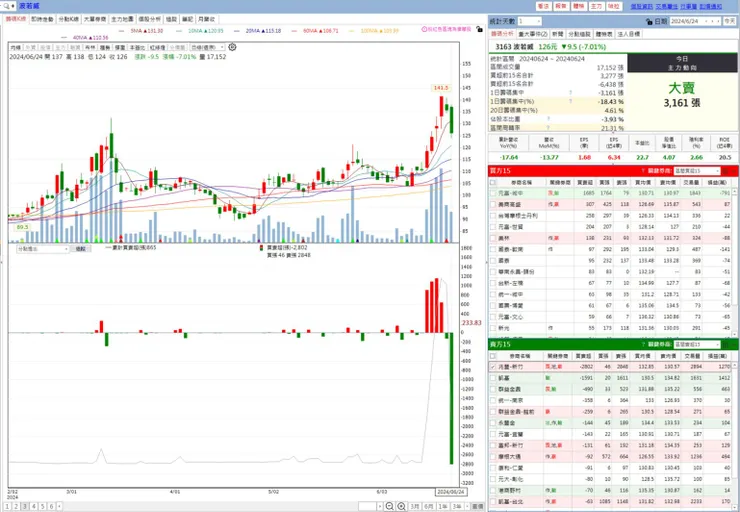Viewport: 740px width, 512px height.
Task: Tick the 美商高盛 row checkbox
Action: [493, 204]
